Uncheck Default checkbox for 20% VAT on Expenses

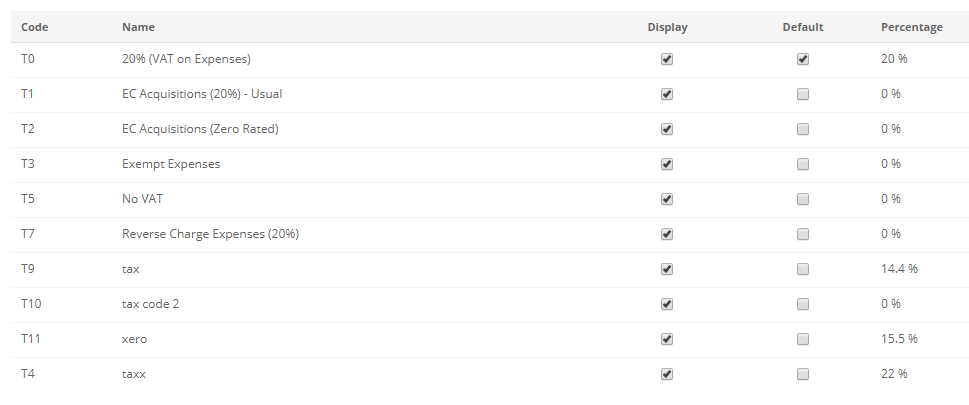803,59
